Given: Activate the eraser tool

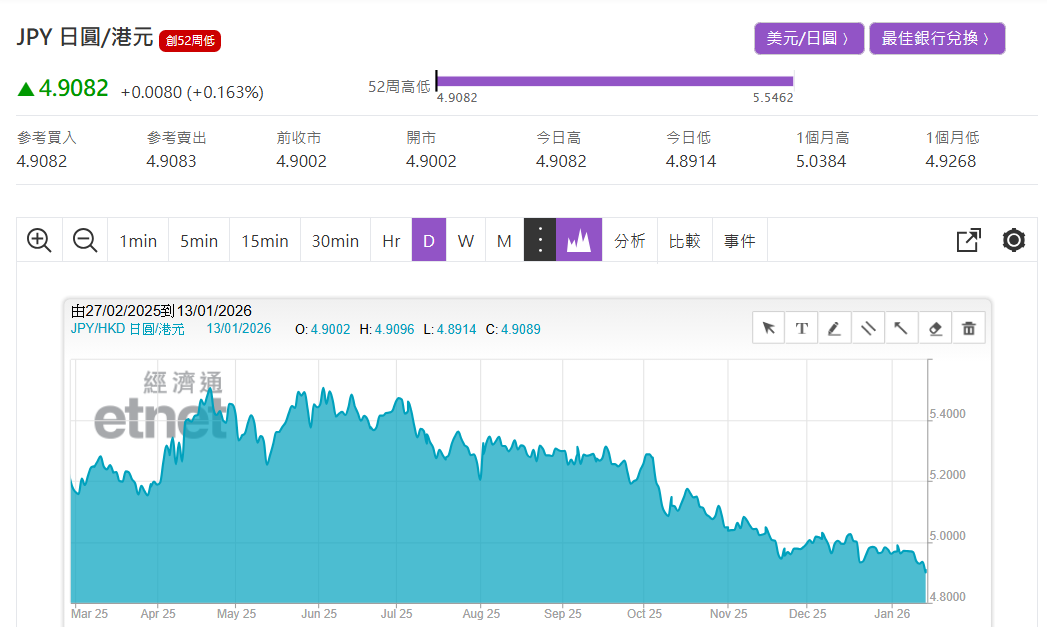Looking at the screenshot, I should [935, 328].
